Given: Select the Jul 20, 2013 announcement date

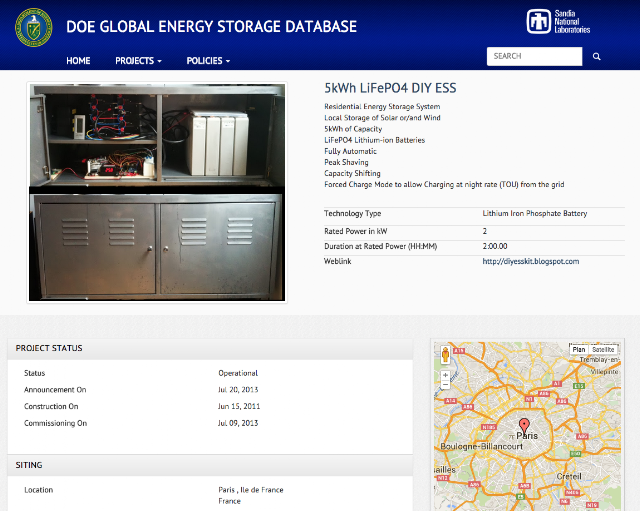Looking at the screenshot, I should (238, 390).
